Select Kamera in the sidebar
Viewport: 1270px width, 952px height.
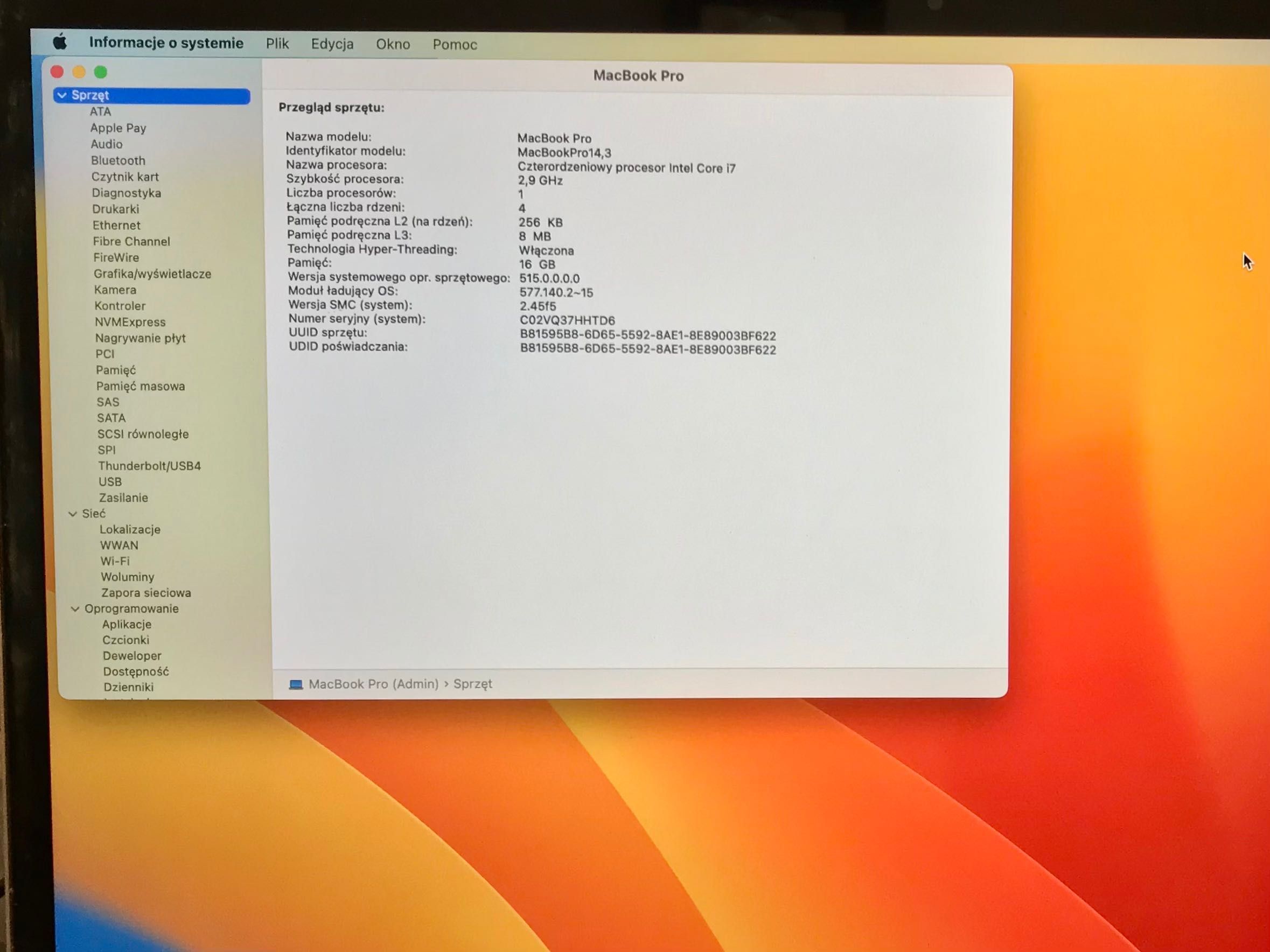coord(115,290)
